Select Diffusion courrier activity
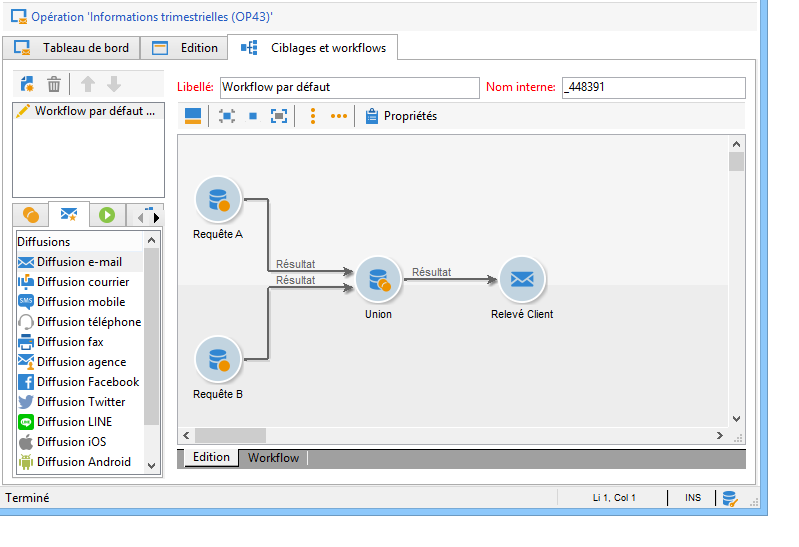This screenshot has width=799, height=547. tap(80, 282)
